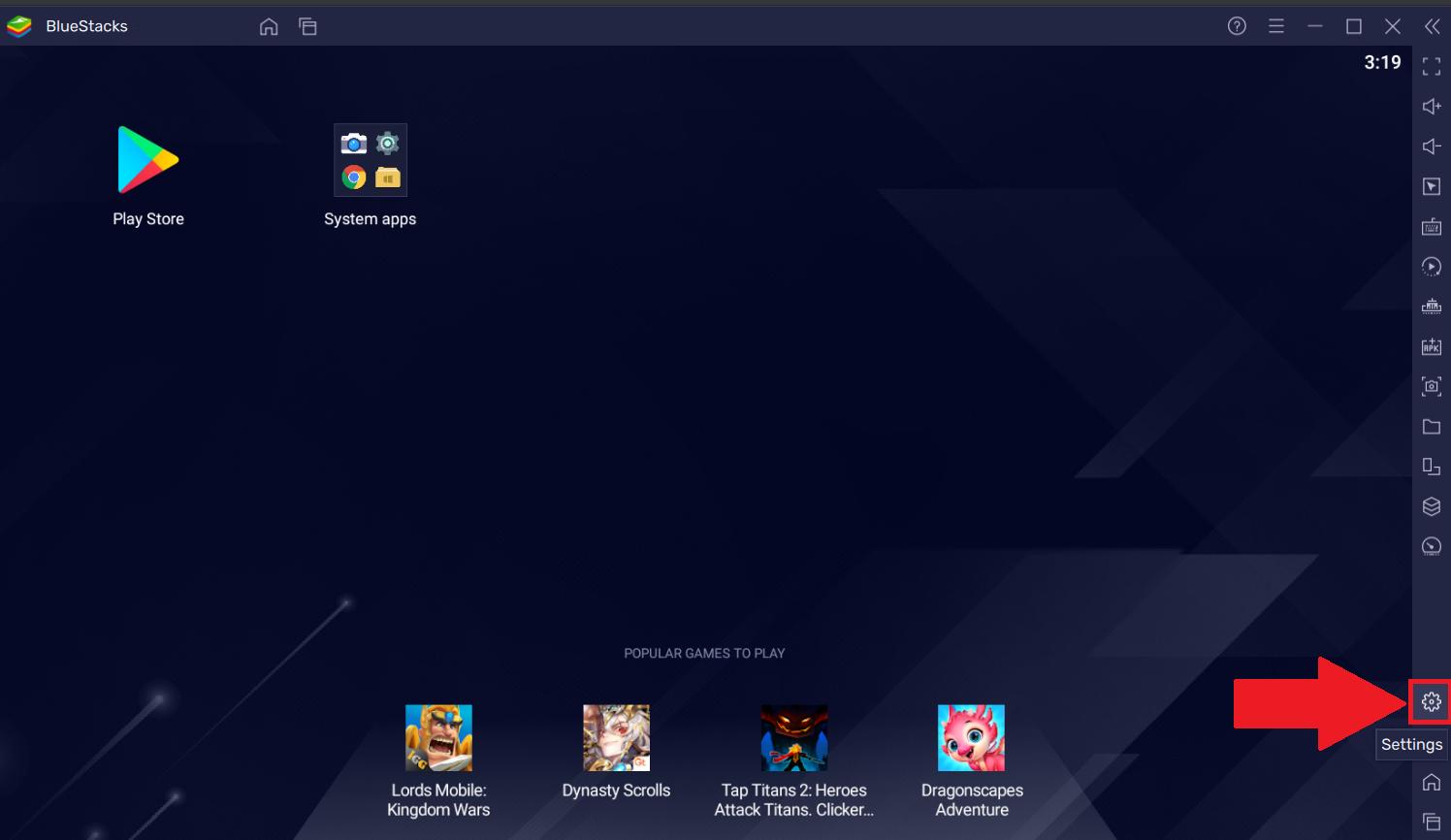This screenshot has width=1451, height=840.
Task: Collapse the side toolbar with the double chevron
Action: pos(1432,26)
